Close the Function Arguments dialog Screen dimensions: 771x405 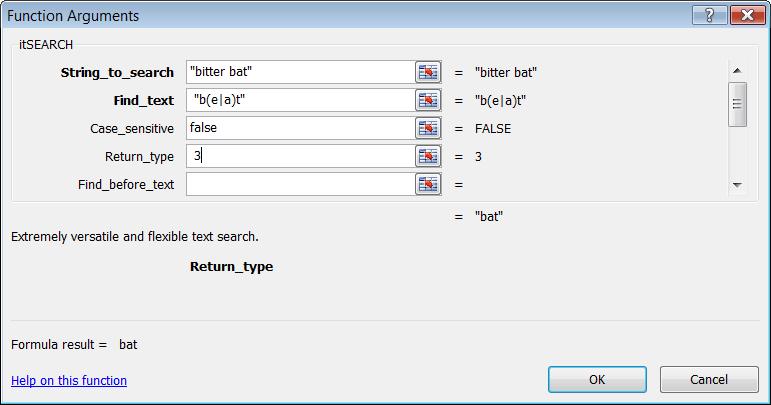click(x=747, y=15)
